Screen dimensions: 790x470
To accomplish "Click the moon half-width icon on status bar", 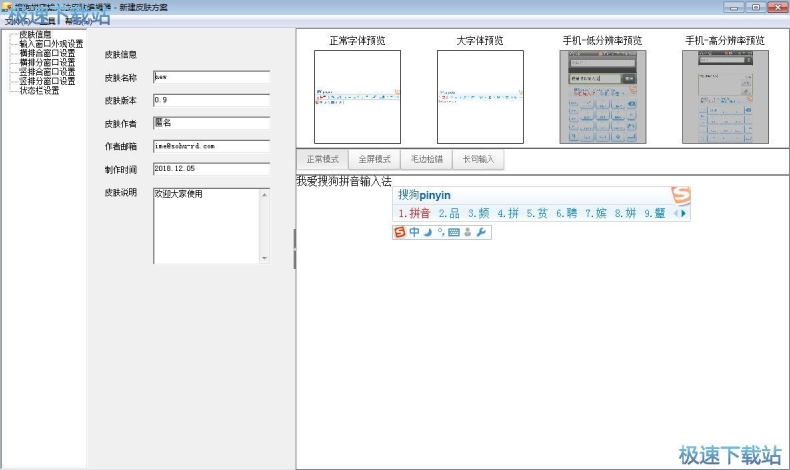I will [x=427, y=232].
